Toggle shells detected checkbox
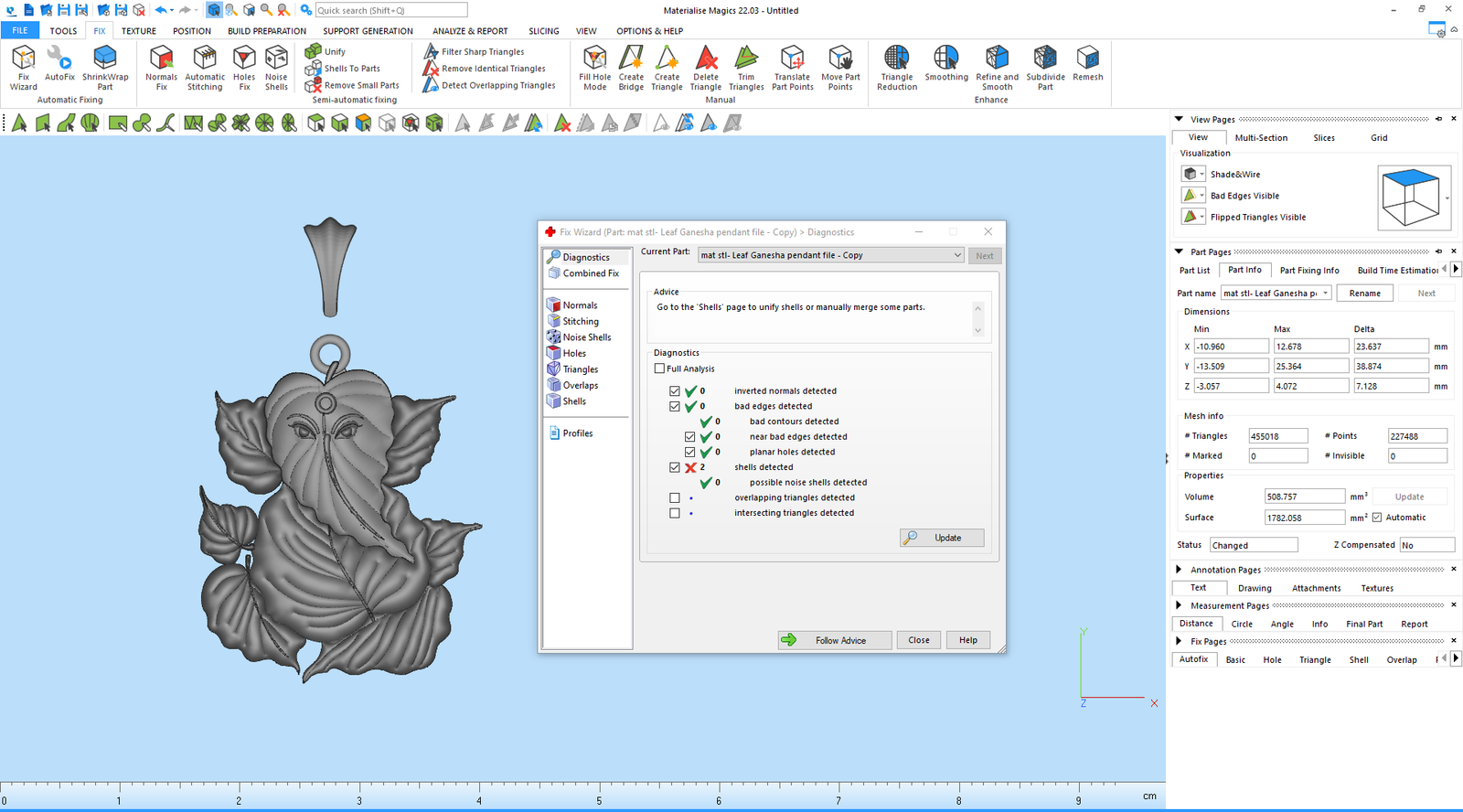This screenshot has height=812, width=1463. point(675,467)
